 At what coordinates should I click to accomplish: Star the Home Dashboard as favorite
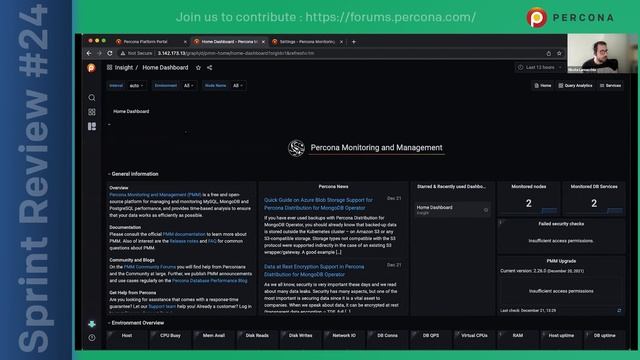[x=198, y=68]
